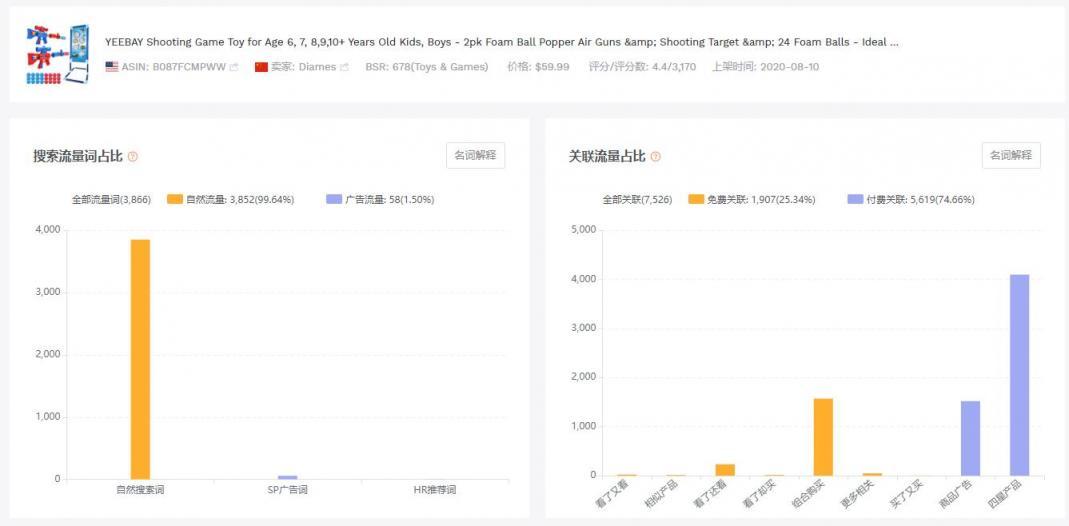Open external link icon beside seller Diames
The image size is (1069, 526).
[x=344, y=67]
